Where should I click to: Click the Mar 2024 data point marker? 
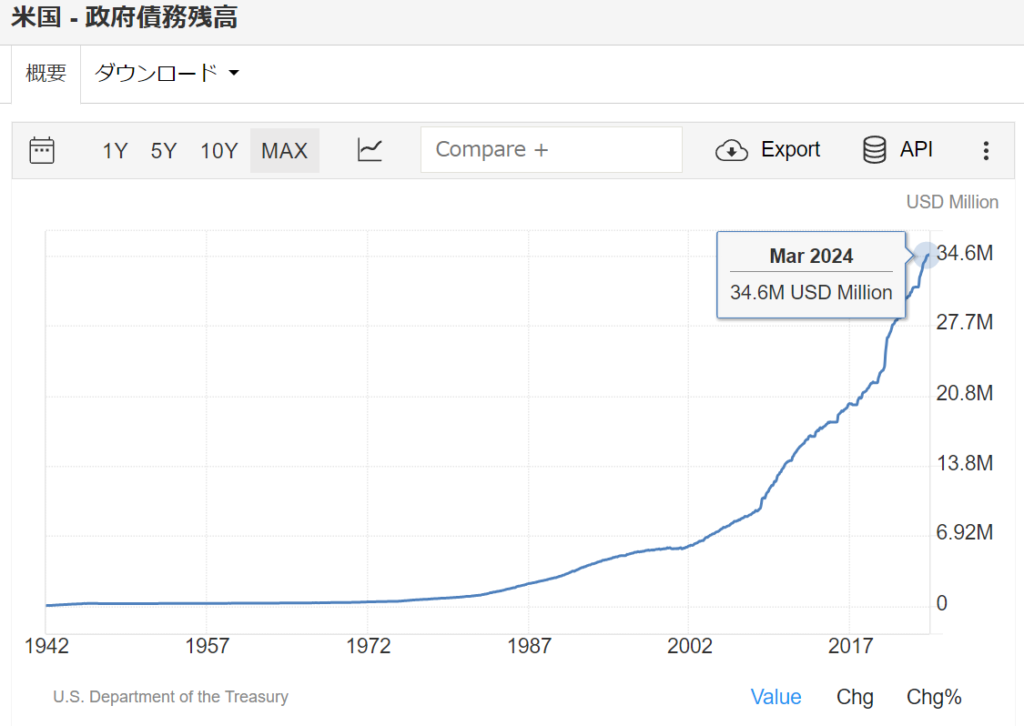926,255
